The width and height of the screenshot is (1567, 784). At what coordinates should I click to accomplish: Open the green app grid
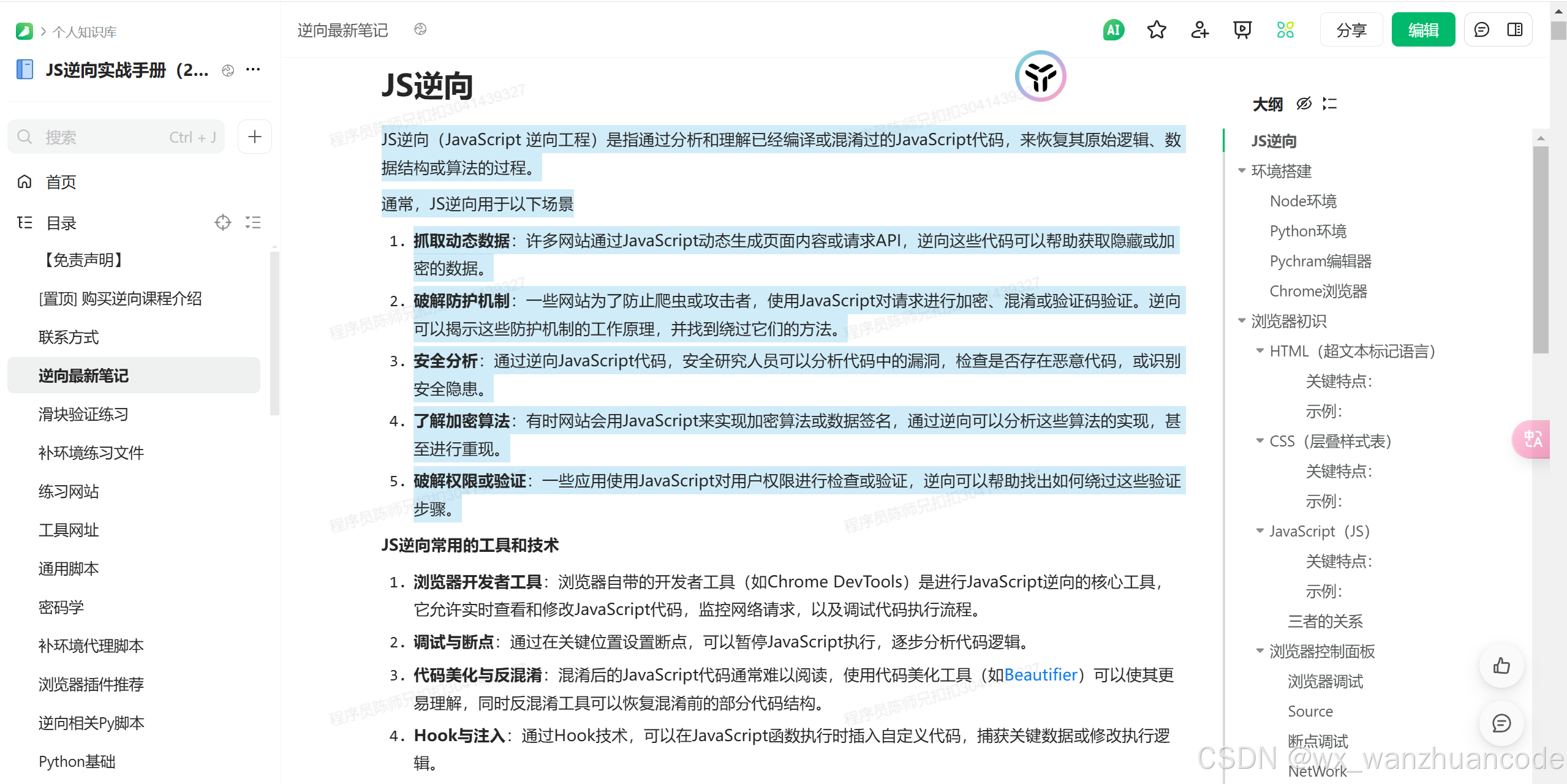pos(1285,29)
